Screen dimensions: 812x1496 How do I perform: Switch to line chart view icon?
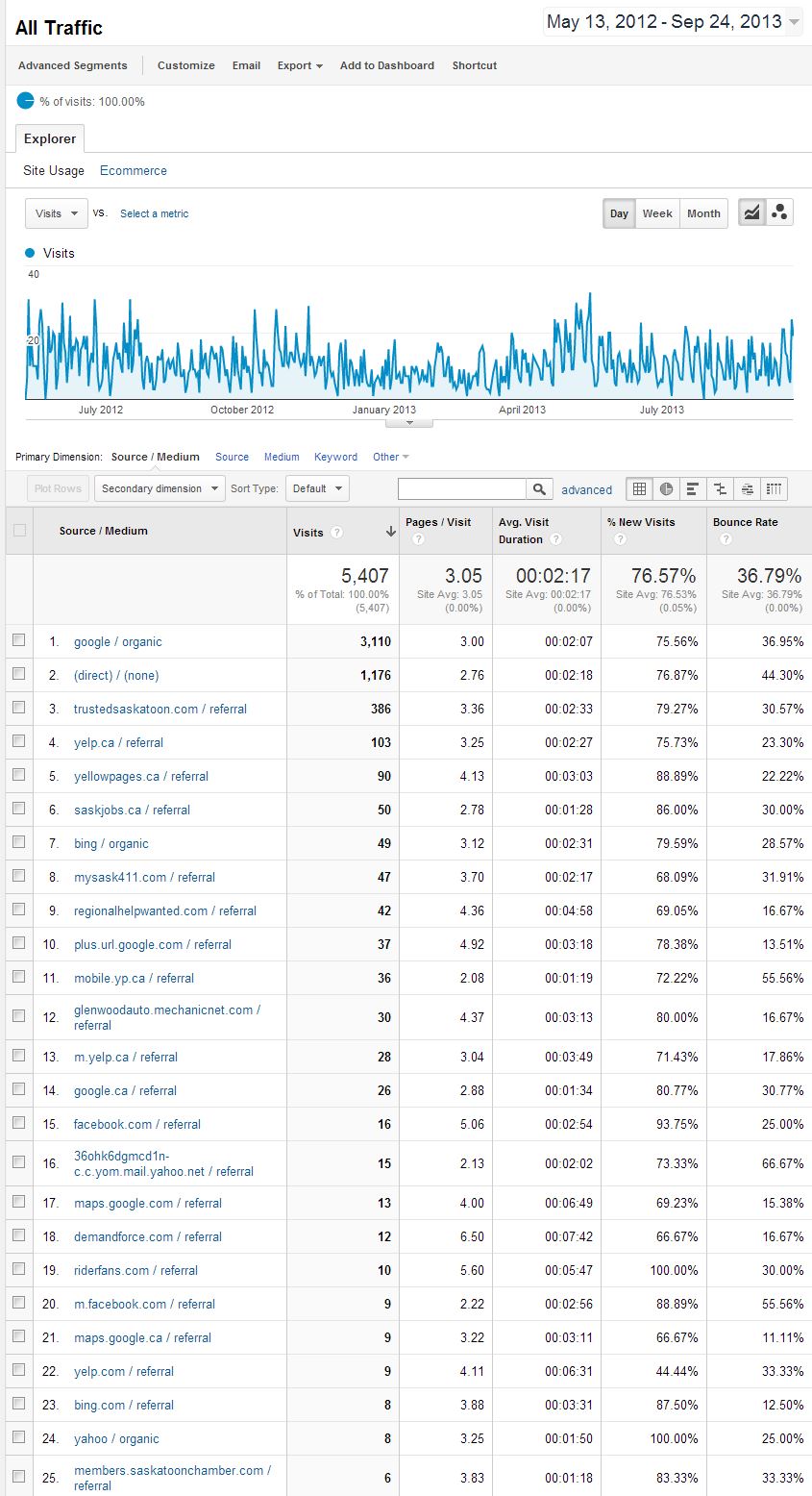pyautogui.click(x=752, y=213)
